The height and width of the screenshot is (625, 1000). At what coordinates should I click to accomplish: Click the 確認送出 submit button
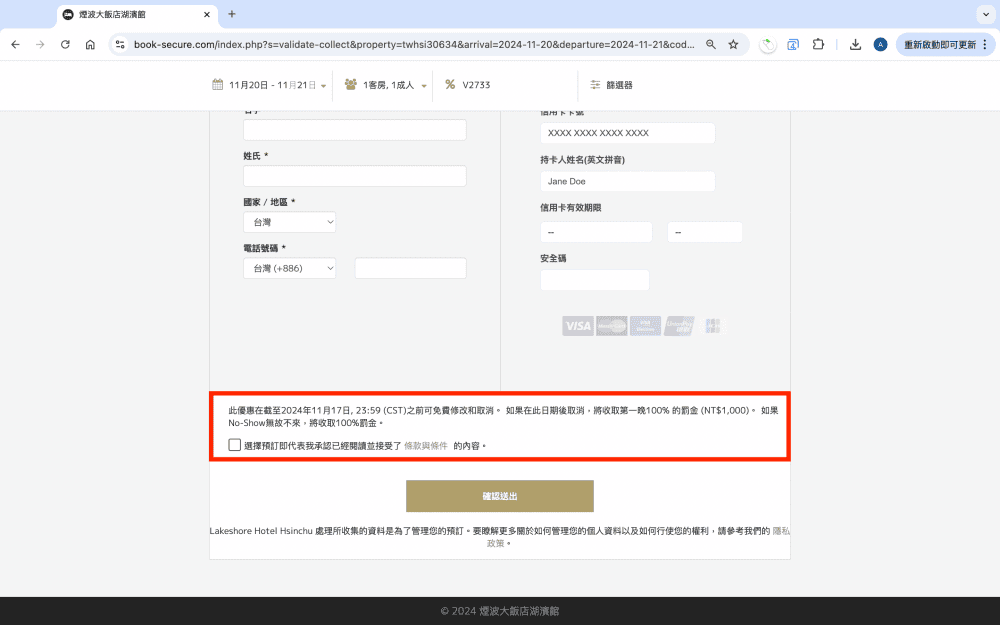[499, 495]
